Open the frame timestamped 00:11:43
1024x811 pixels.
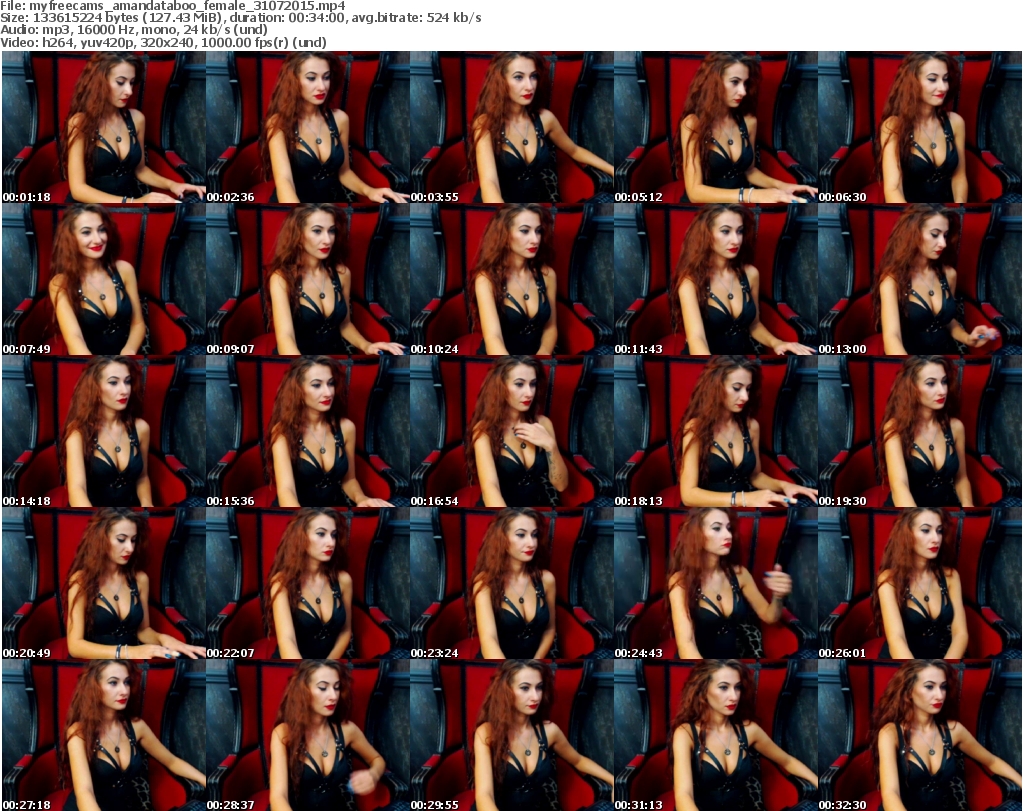click(x=715, y=279)
